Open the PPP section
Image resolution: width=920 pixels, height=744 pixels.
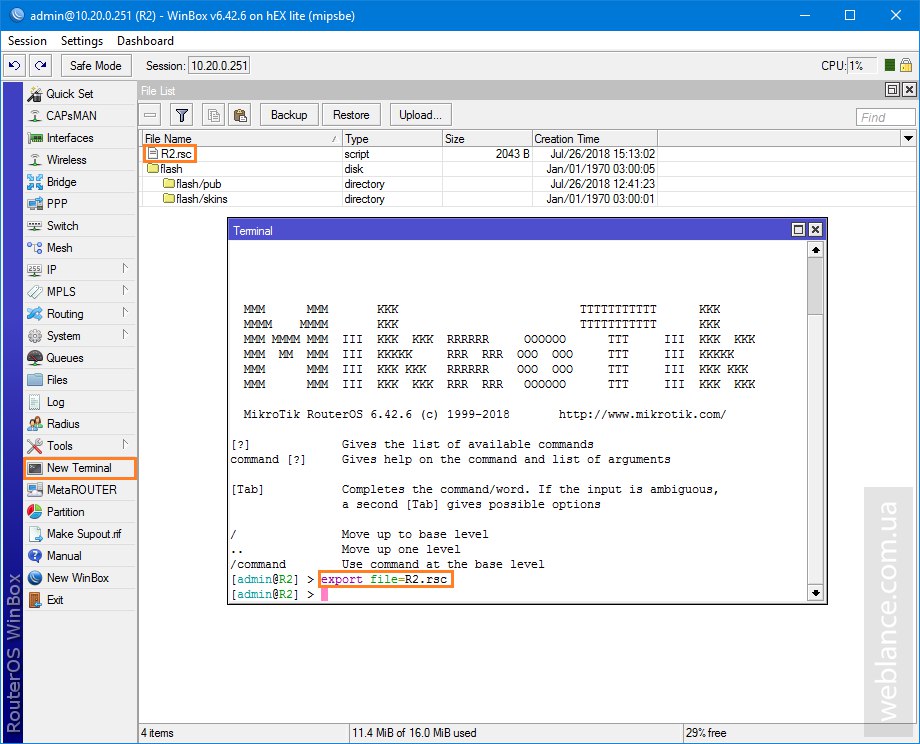point(80,204)
